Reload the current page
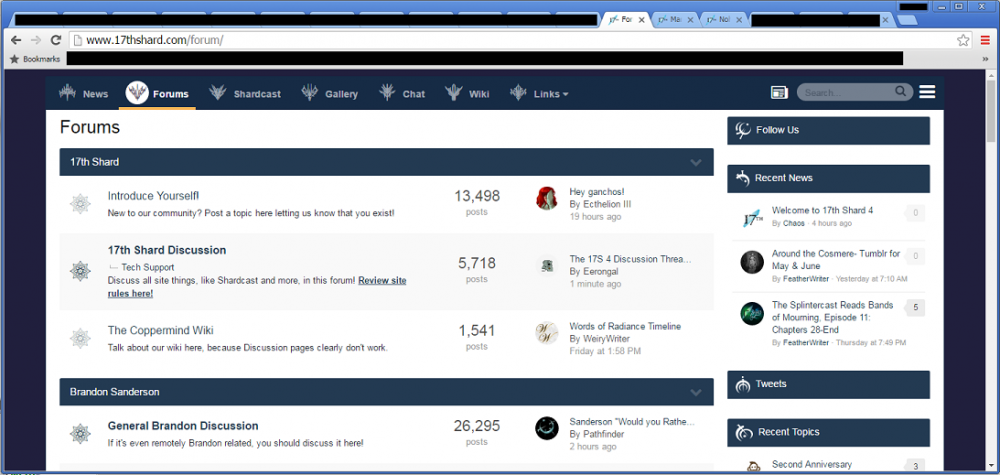 coord(55,40)
